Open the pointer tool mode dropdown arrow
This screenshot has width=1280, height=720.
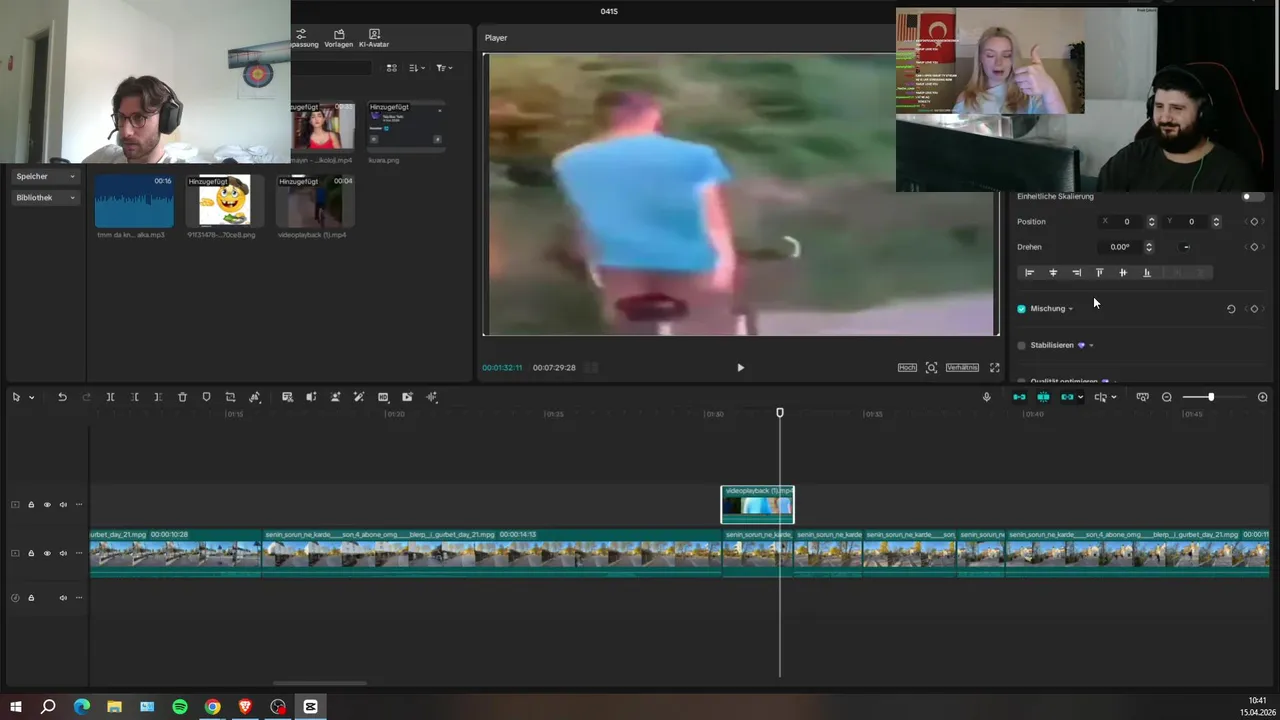click(x=31, y=398)
